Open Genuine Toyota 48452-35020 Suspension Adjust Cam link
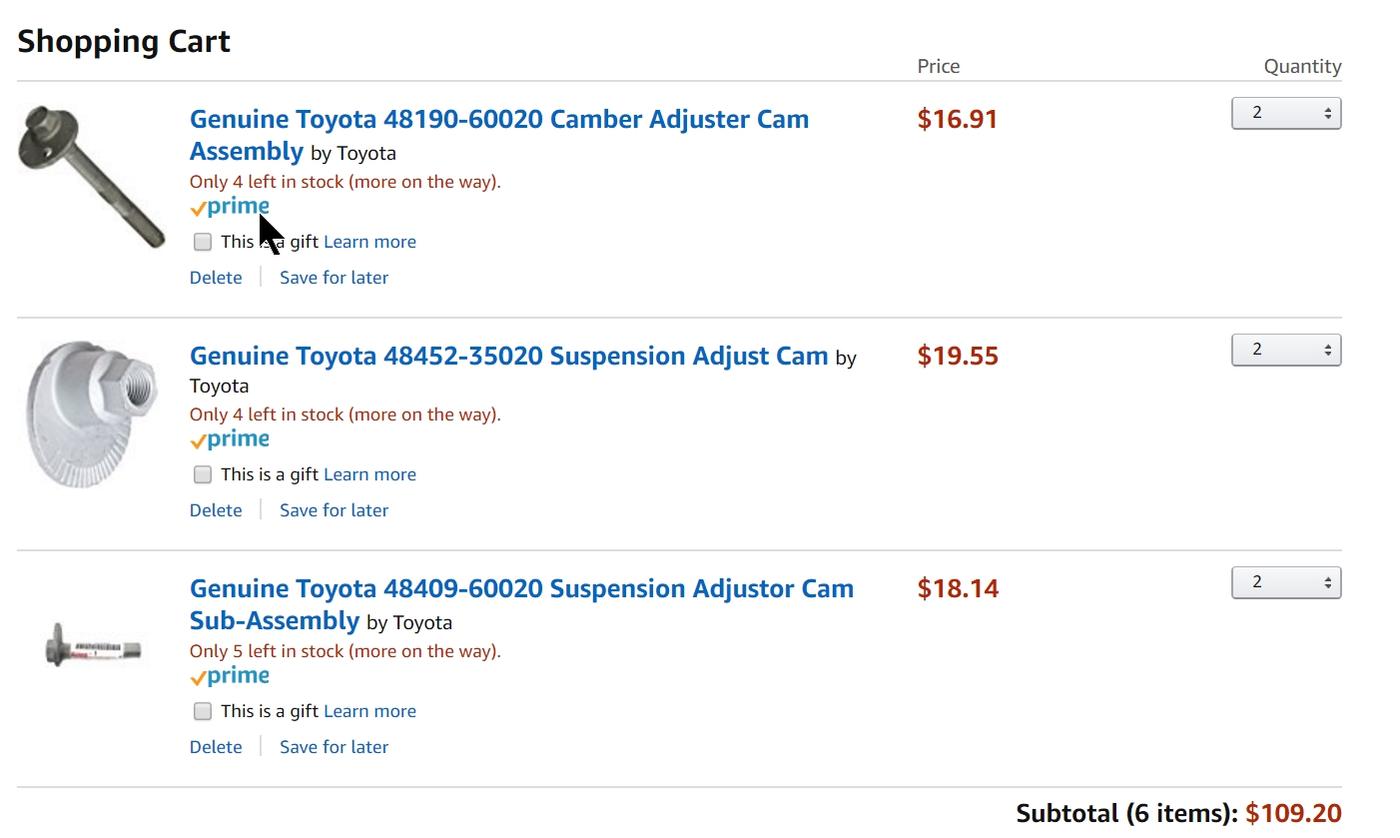The height and width of the screenshot is (838, 1400). click(x=509, y=356)
